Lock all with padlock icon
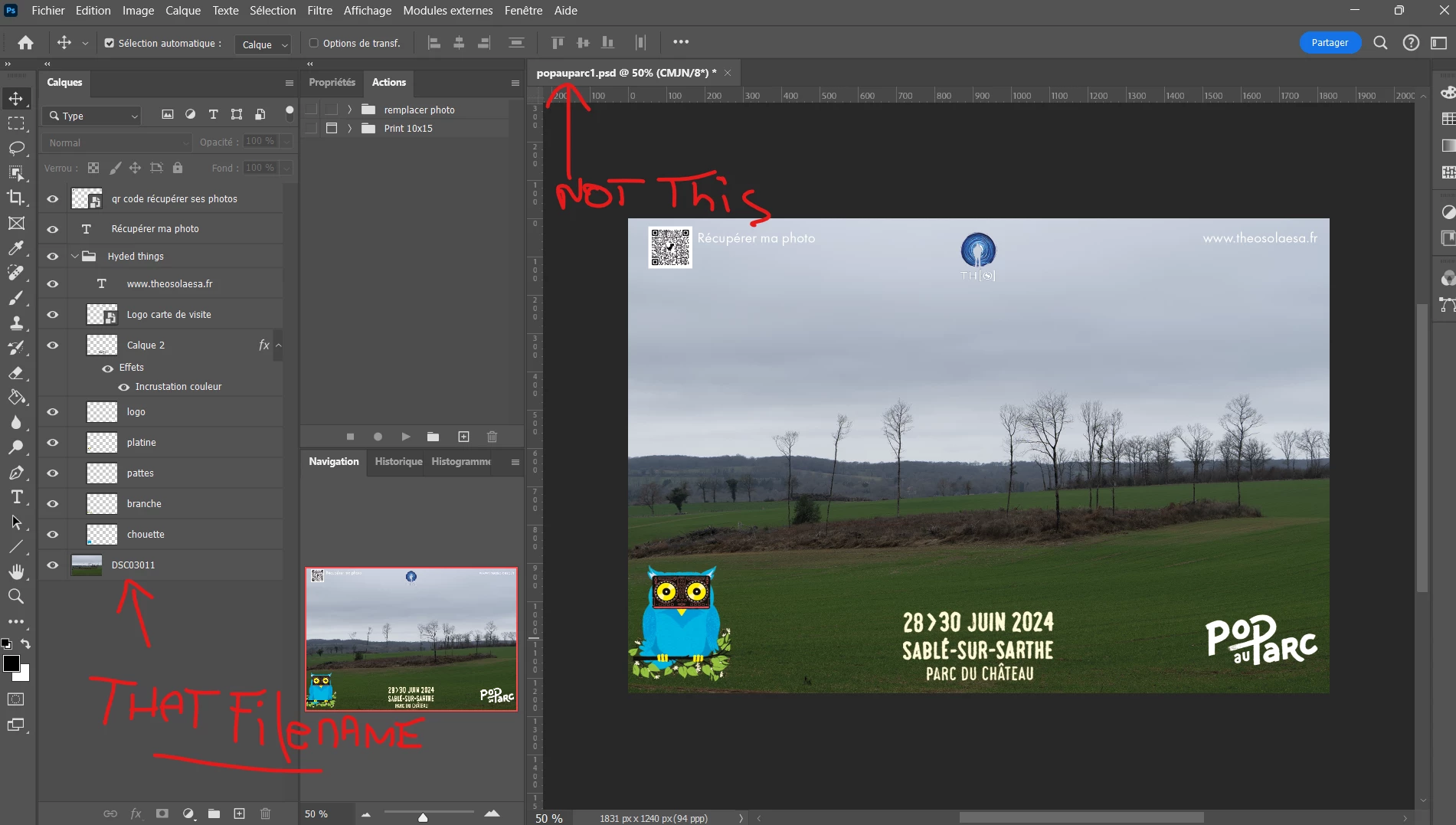 pyautogui.click(x=178, y=168)
